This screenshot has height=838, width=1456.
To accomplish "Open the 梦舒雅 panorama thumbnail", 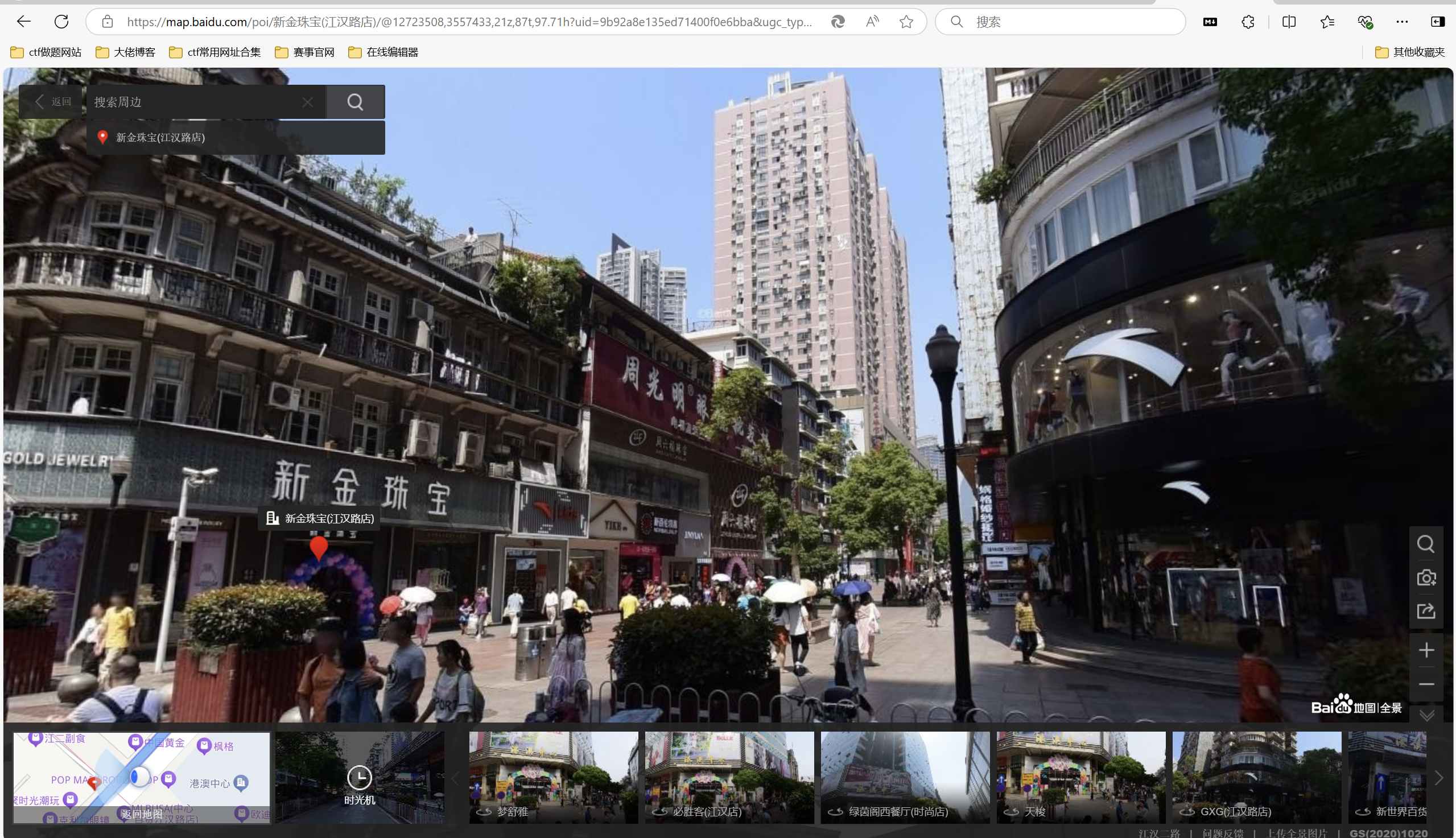I will [x=554, y=778].
